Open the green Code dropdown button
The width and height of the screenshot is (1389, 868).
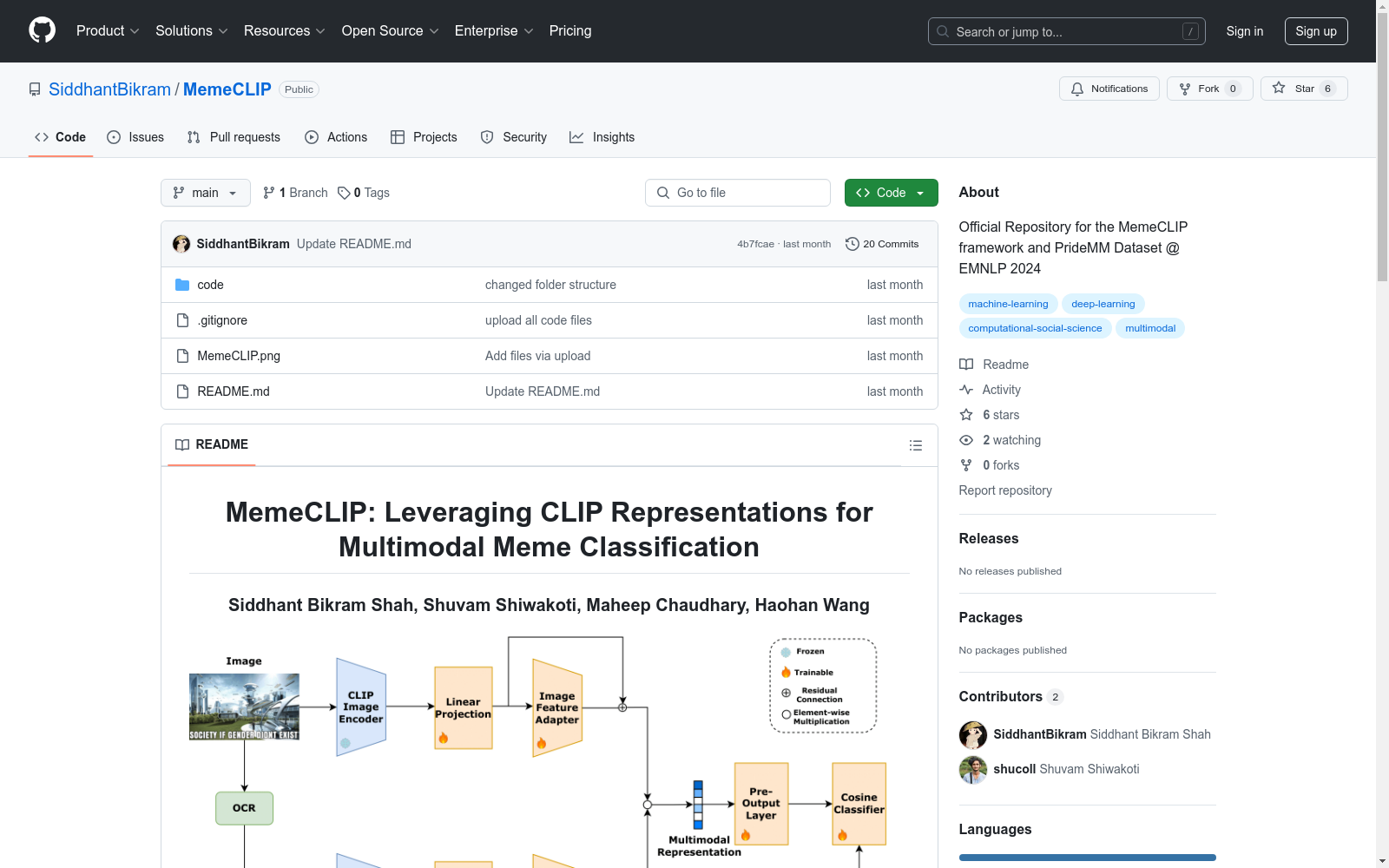click(892, 193)
